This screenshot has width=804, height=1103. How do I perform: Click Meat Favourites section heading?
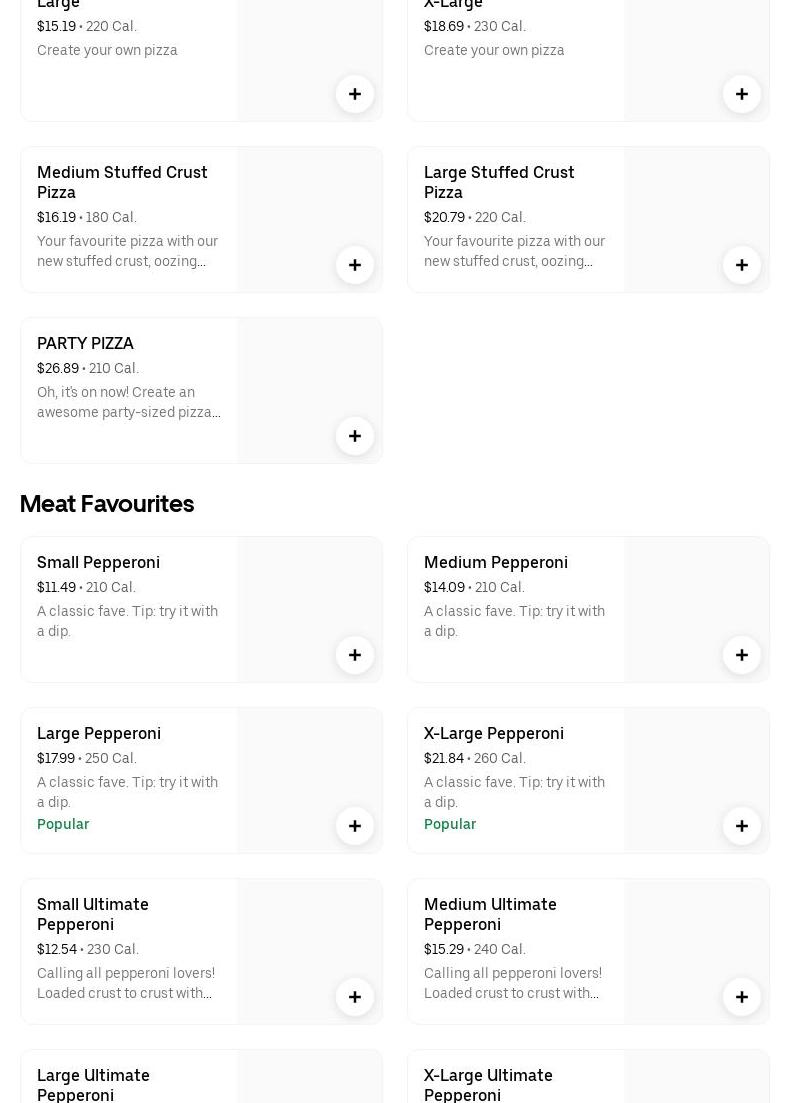point(107,503)
